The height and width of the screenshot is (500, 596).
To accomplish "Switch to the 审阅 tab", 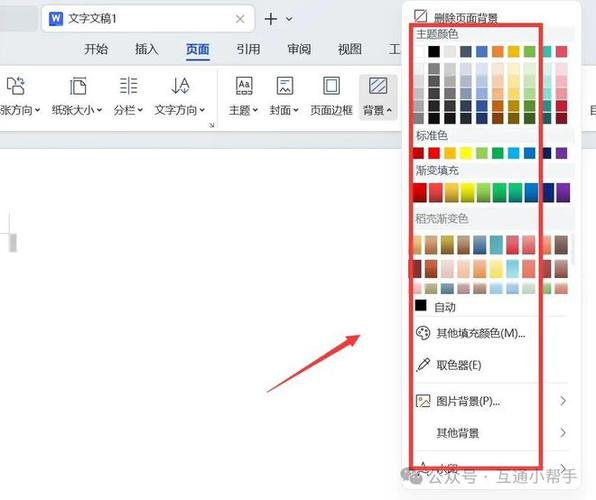I will coord(299,49).
